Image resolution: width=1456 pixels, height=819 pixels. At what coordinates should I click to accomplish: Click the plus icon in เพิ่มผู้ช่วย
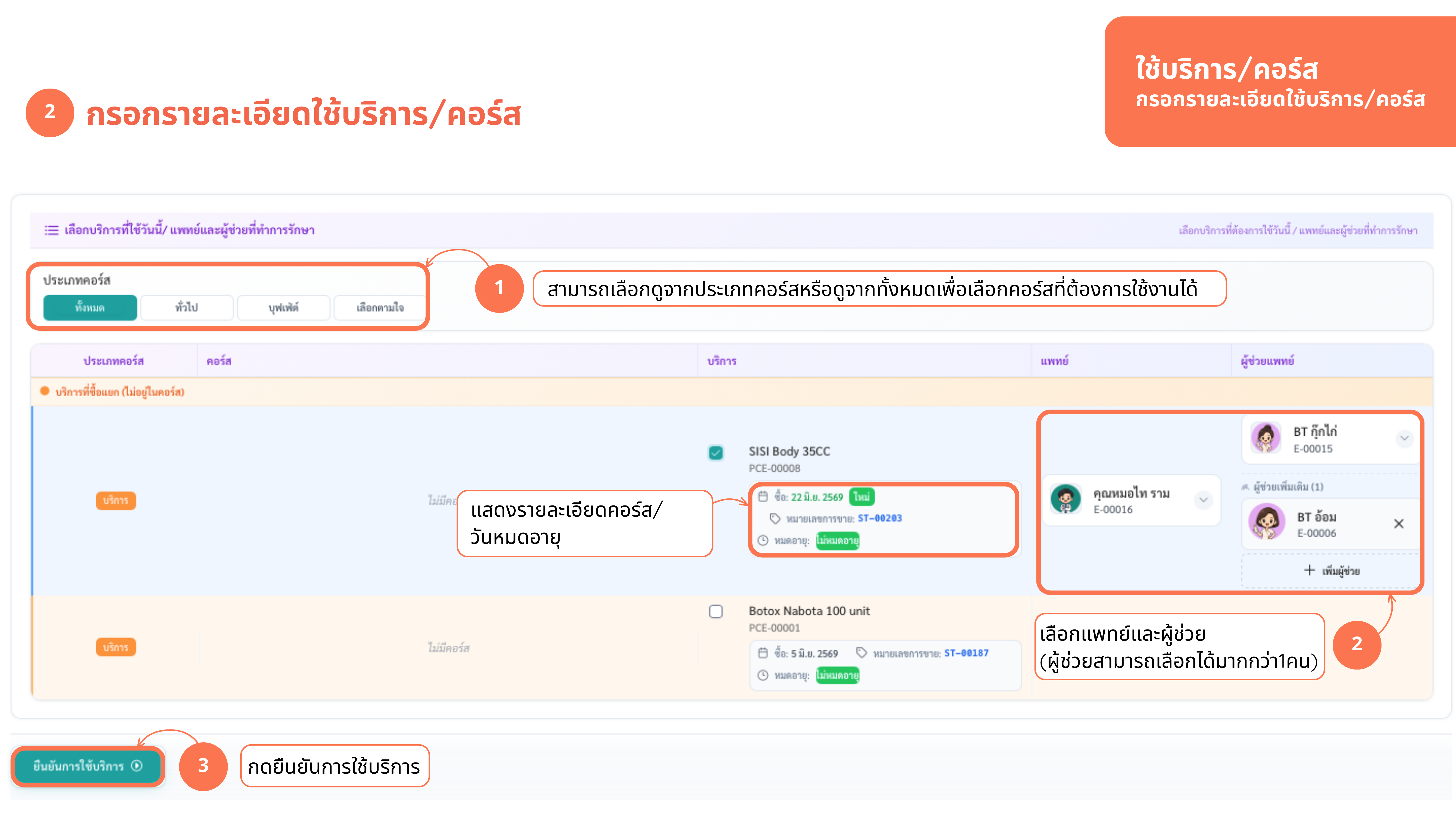click(x=1309, y=570)
